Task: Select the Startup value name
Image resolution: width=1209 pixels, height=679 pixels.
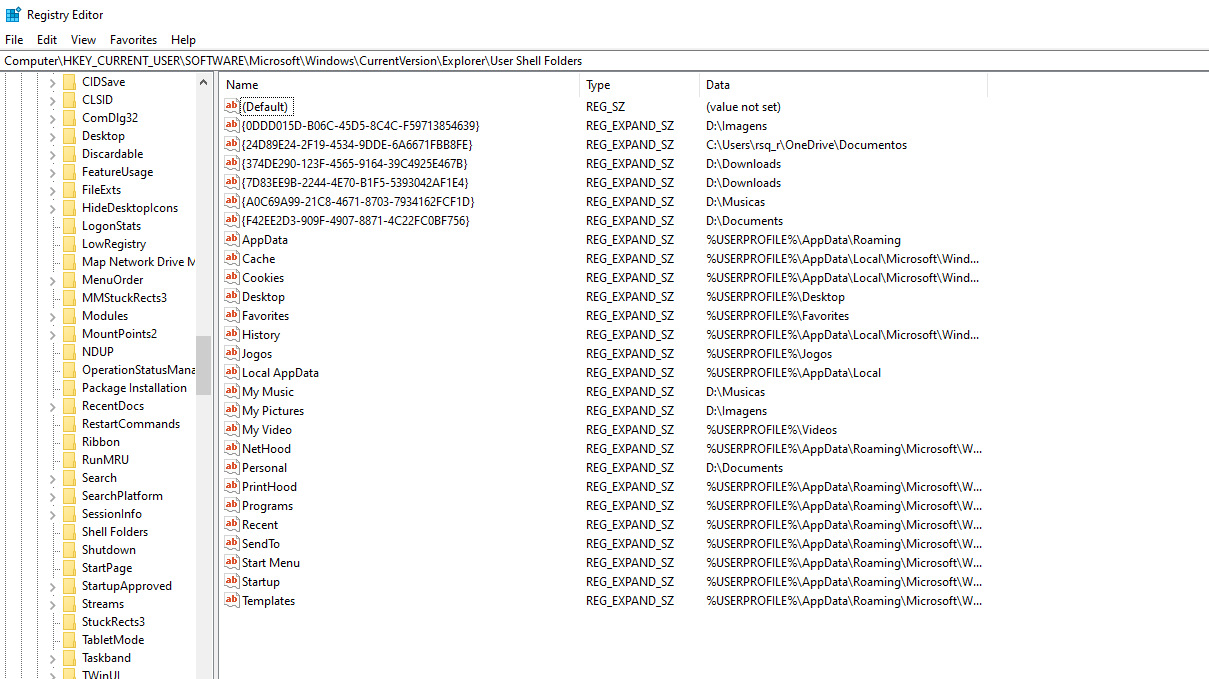Action: (261, 581)
